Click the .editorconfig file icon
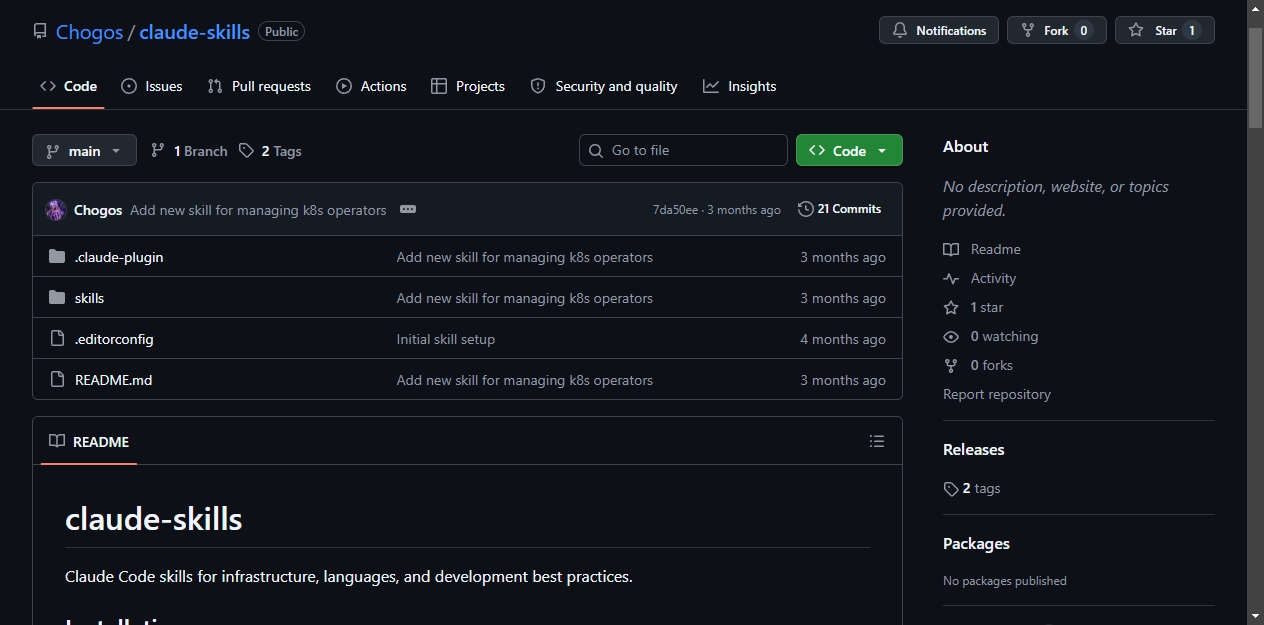This screenshot has height=625, width=1264. (x=57, y=339)
